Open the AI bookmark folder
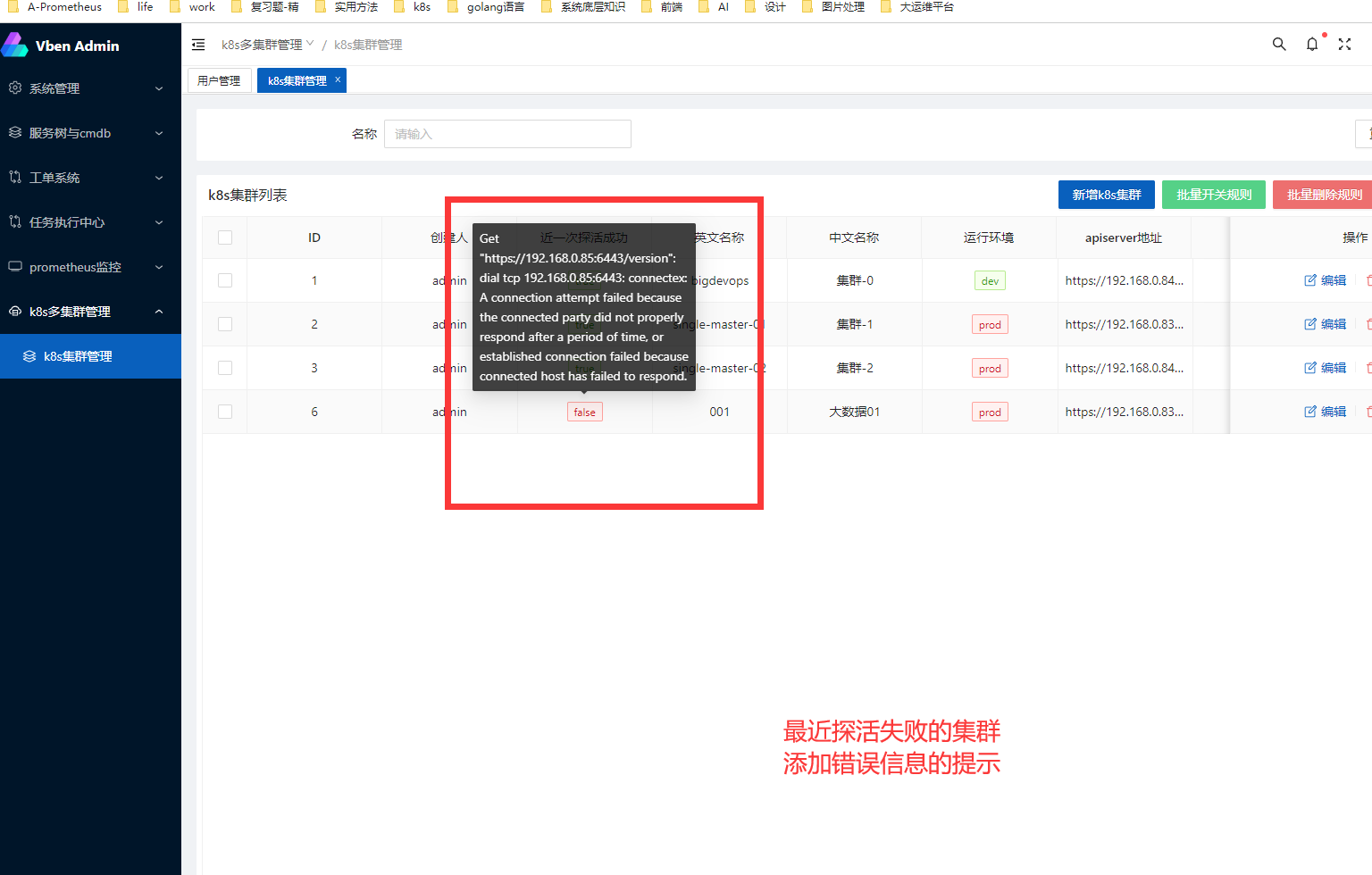The height and width of the screenshot is (875, 1372). click(x=714, y=6)
